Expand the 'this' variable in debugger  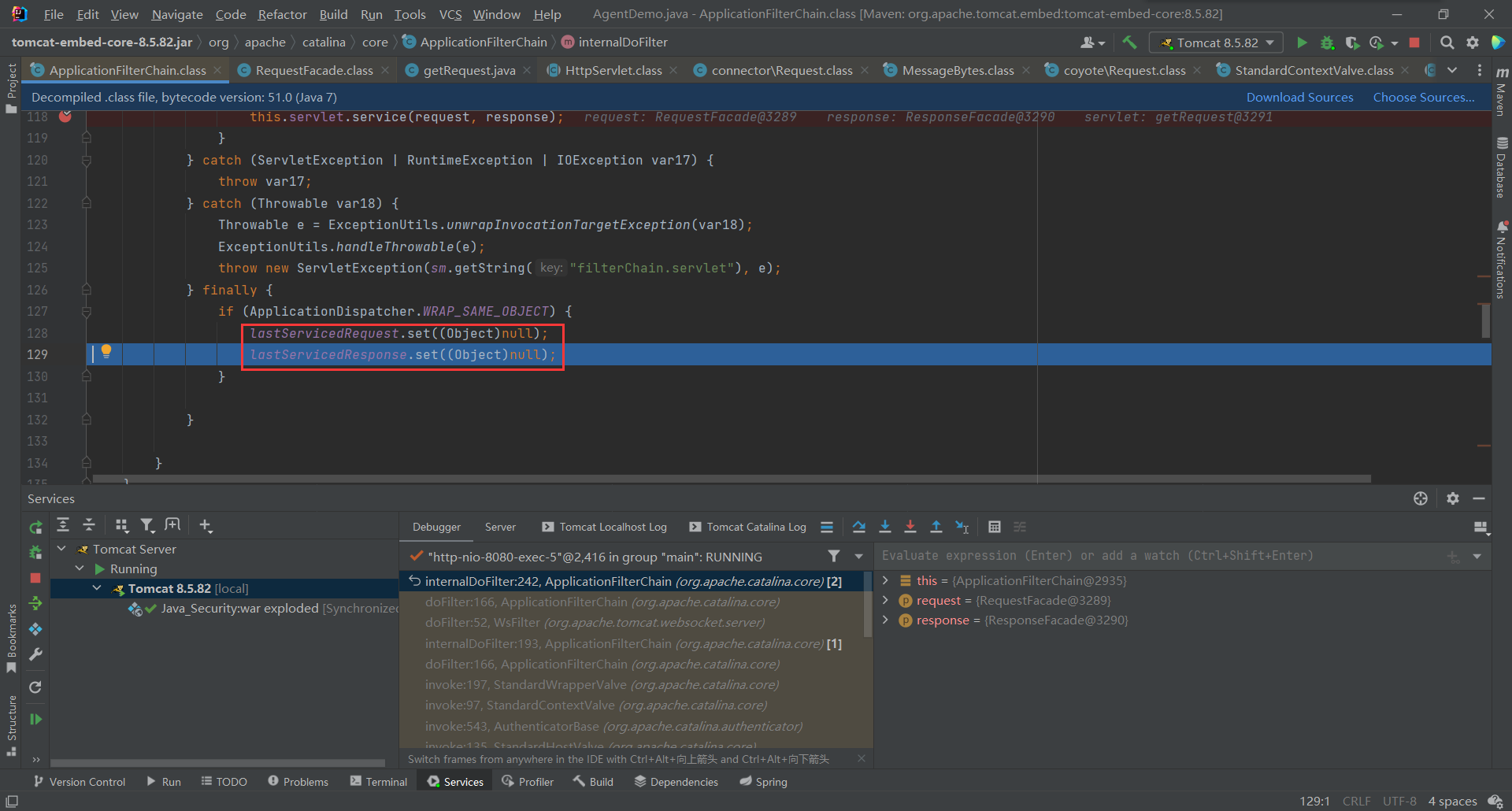[x=885, y=580]
